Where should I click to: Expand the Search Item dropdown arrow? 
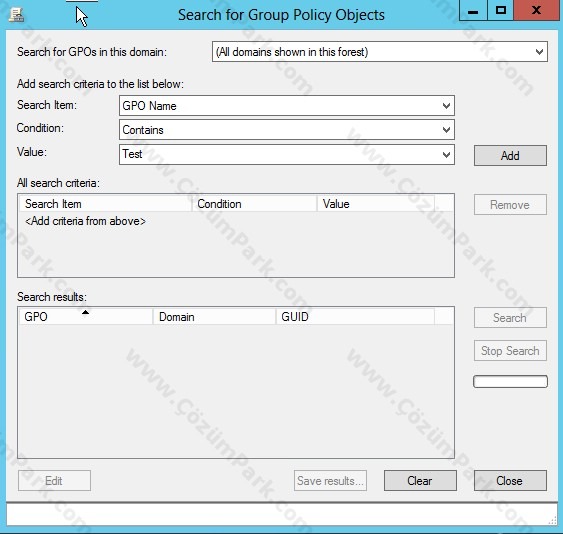tap(446, 106)
